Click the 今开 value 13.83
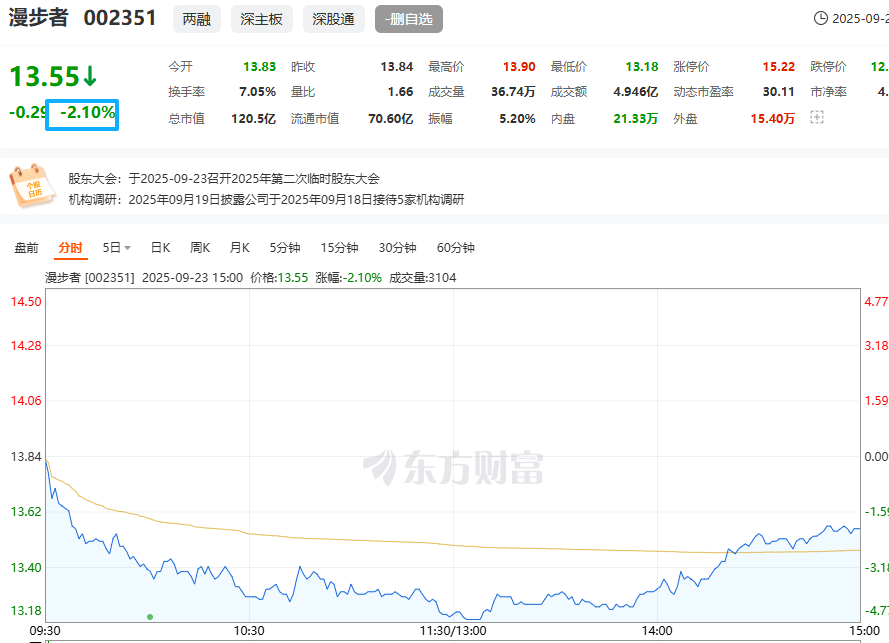The height and width of the screenshot is (643, 889). (260, 67)
